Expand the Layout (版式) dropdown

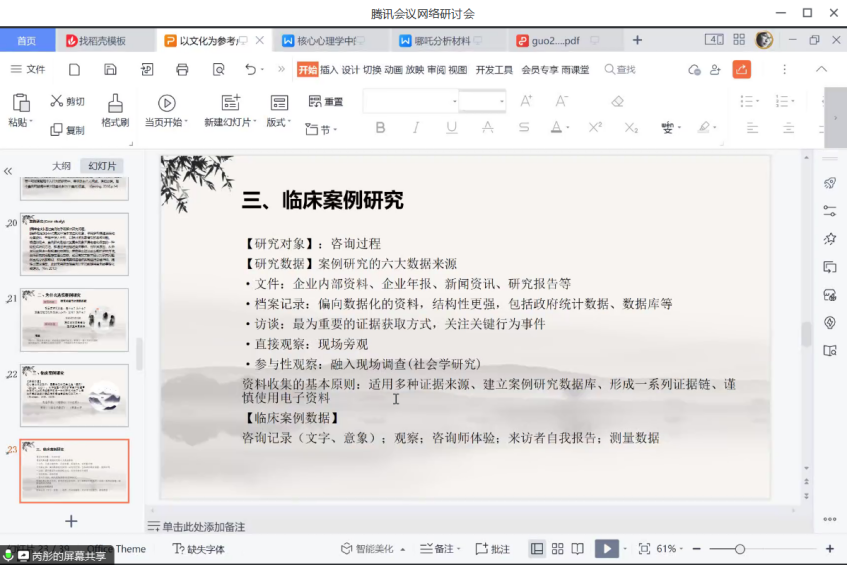(279, 122)
